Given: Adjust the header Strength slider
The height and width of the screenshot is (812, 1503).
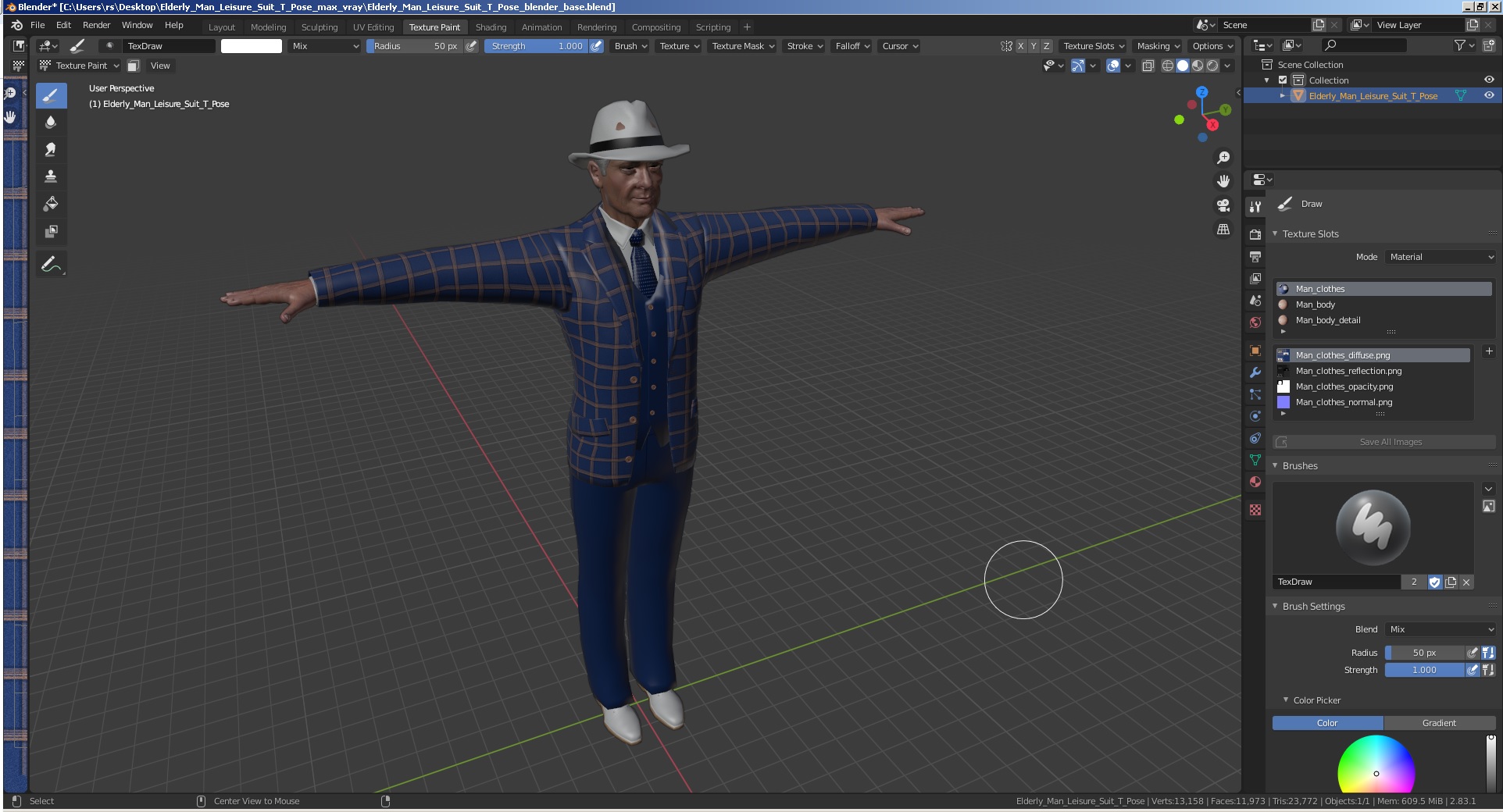Looking at the screenshot, I should [536, 46].
